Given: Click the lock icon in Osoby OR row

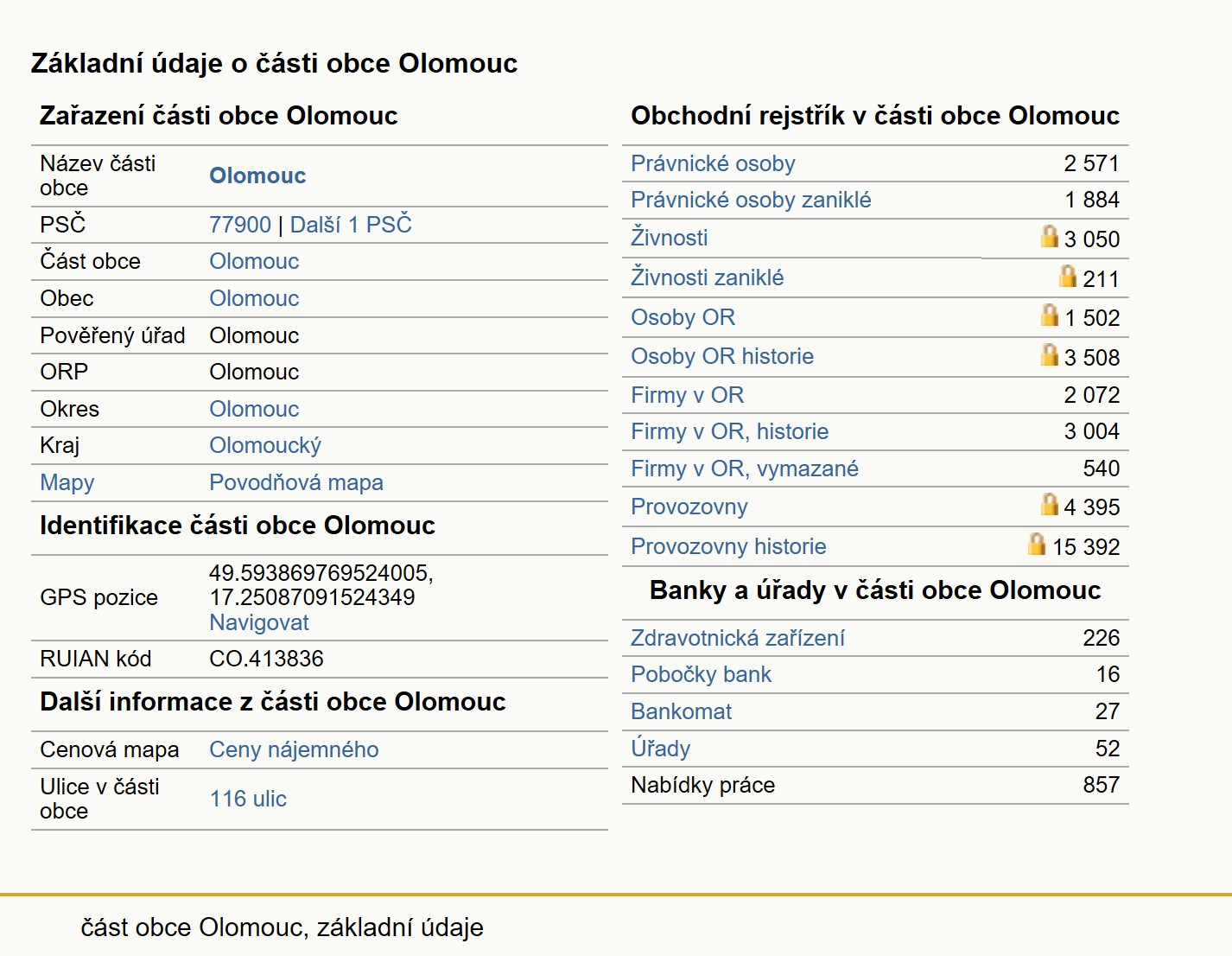Looking at the screenshot, I should [1049, 315].
